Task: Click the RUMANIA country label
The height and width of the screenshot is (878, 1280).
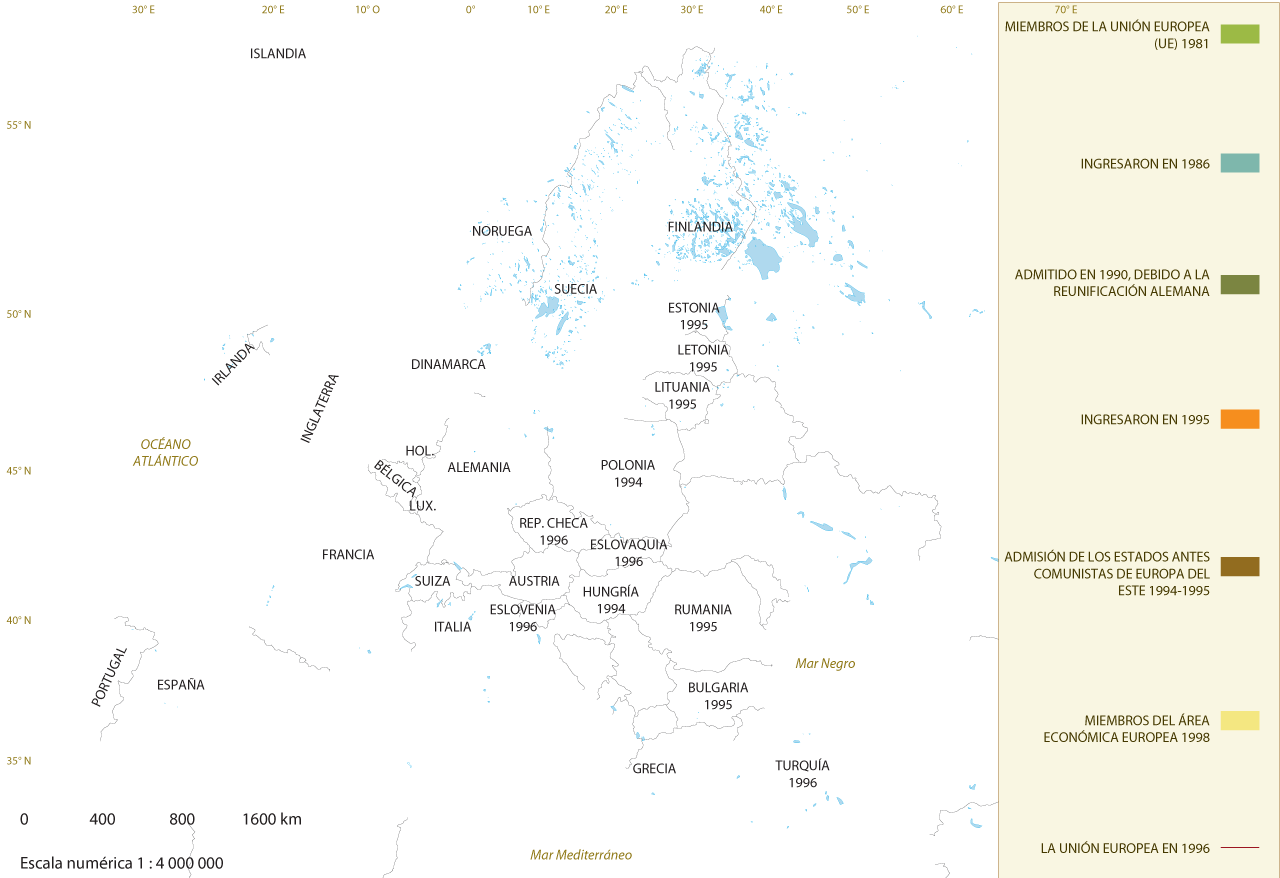Action: [x=702, y=609]
